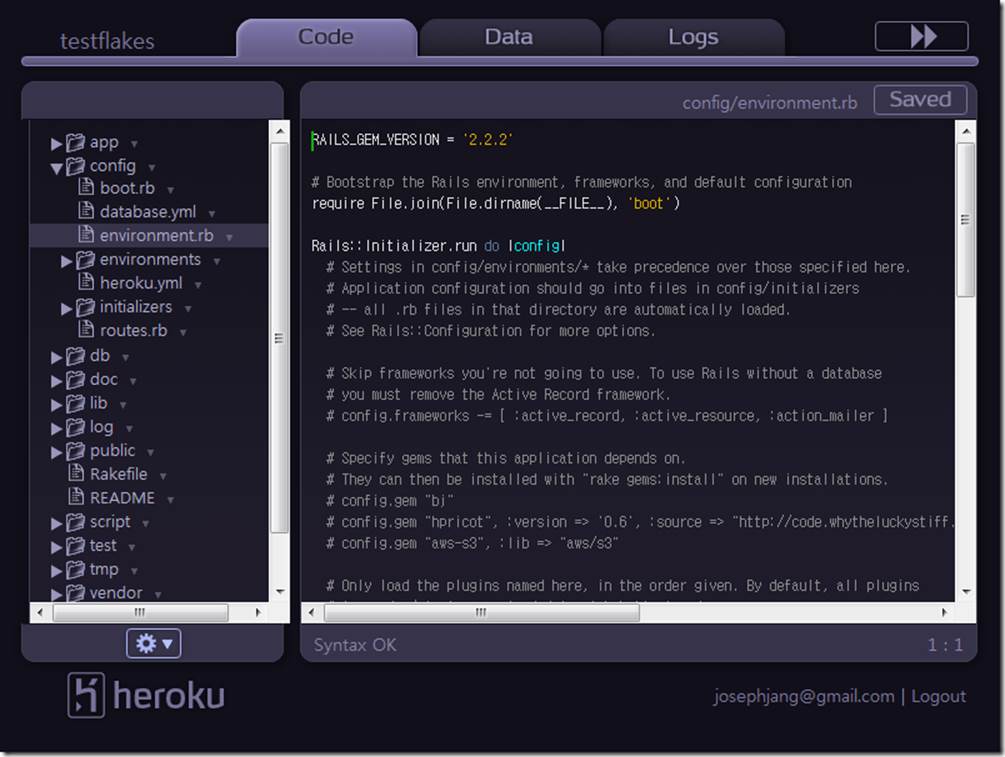Viewport: 1005px width, 757px height.
Task: Switch to the Code tab
Action: (326, 37)
